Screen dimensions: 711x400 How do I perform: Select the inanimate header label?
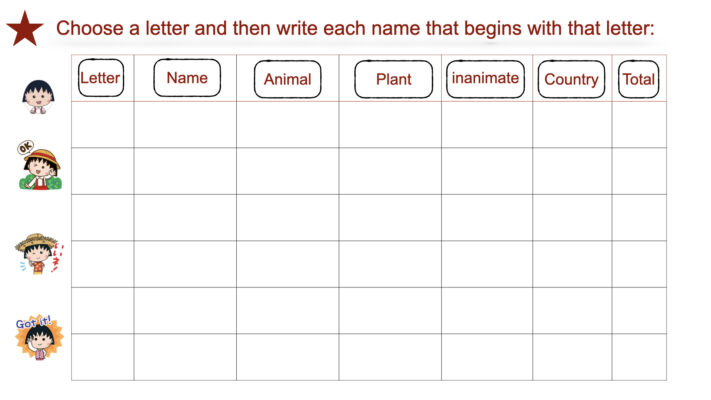coord(485,78)
